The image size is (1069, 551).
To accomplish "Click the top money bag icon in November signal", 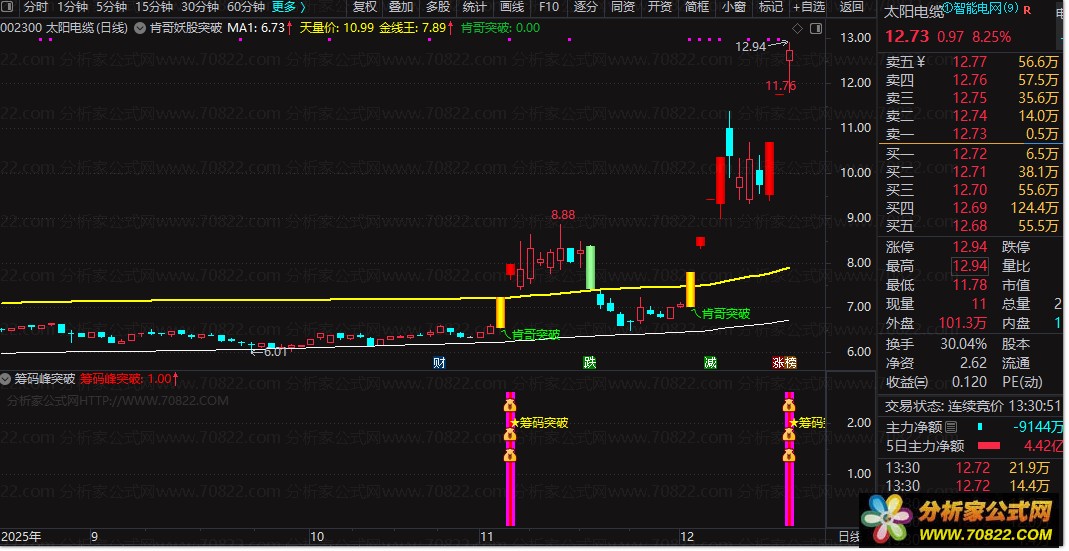I will (x=509, y=406).
